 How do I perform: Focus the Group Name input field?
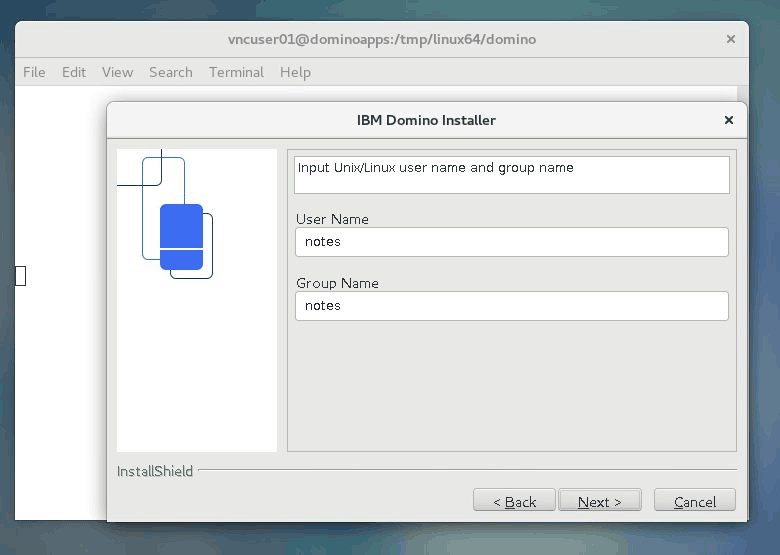(x=512, y=306)
